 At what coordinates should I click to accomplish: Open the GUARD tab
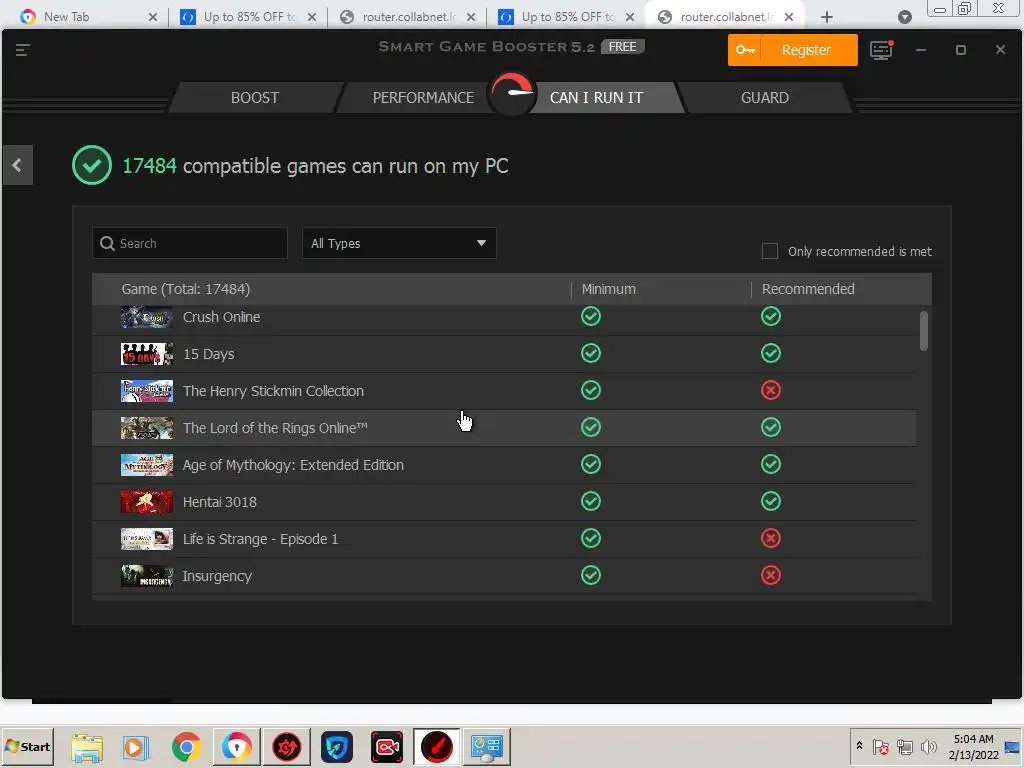pyautogui.click(x=765, y=98)
